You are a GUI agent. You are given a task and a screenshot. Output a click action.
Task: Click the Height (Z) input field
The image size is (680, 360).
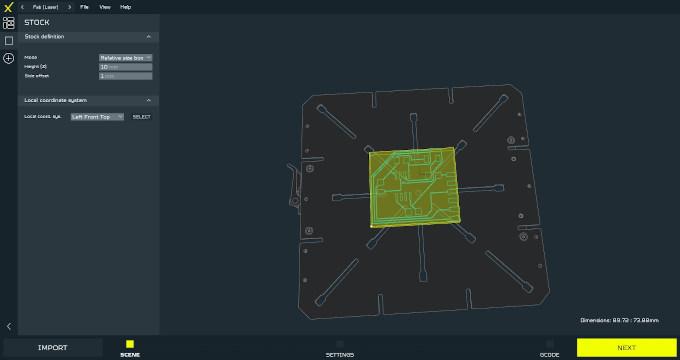point(125,67)
